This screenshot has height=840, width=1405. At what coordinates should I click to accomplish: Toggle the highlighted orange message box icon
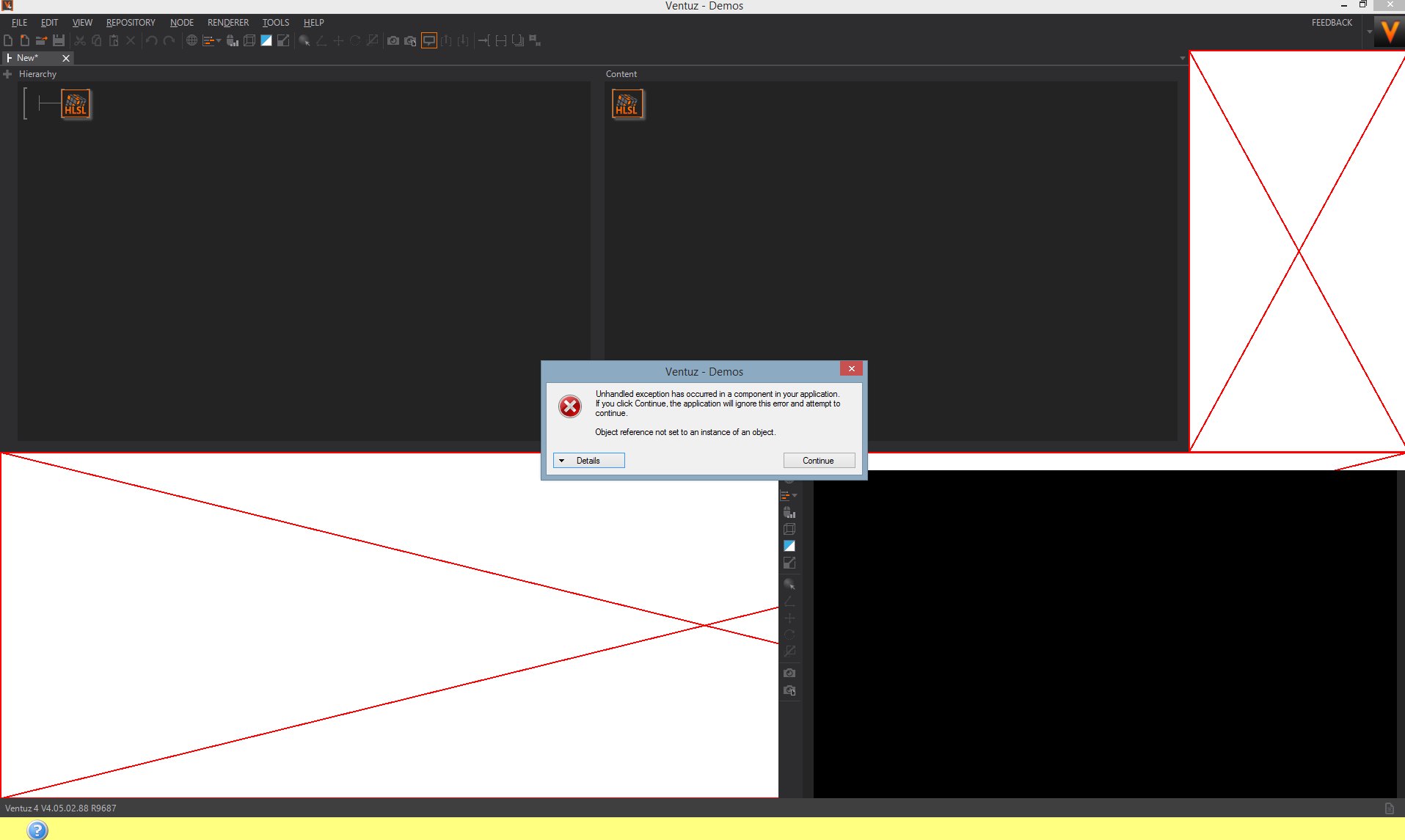(x=429, y=41)
